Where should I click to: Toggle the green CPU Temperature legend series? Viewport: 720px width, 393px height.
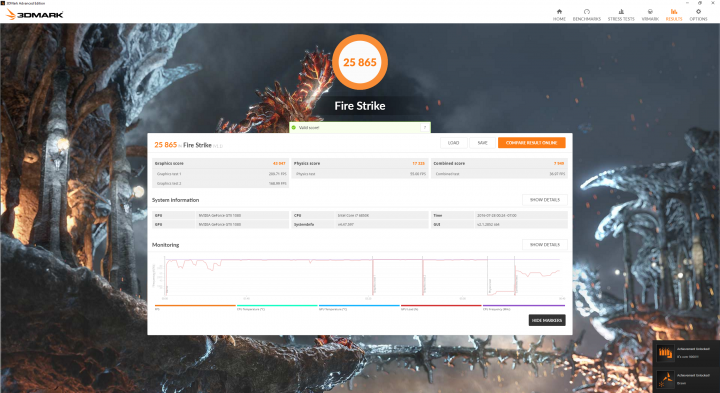(x=277, y=307)
